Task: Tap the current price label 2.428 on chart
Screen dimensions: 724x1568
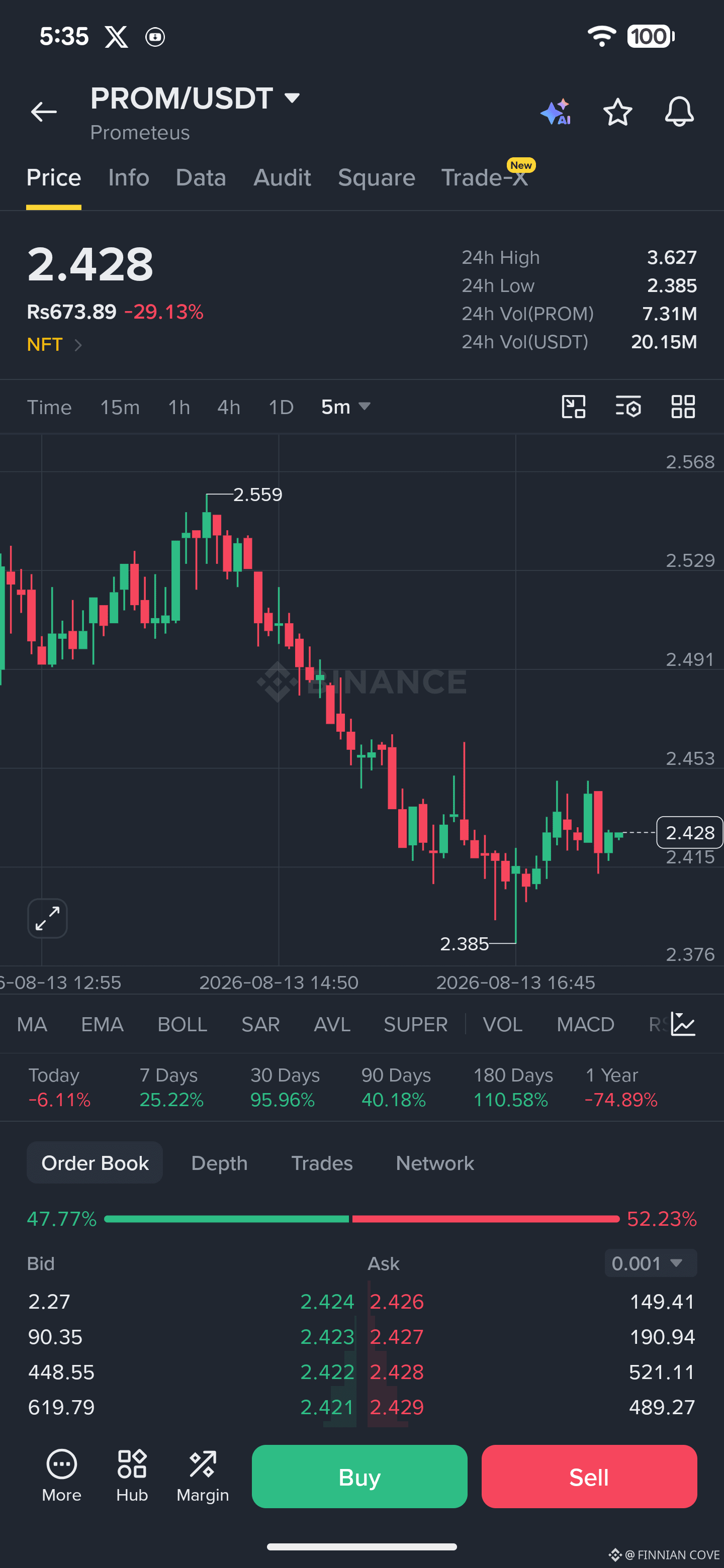Action: [x=689, y=832]
